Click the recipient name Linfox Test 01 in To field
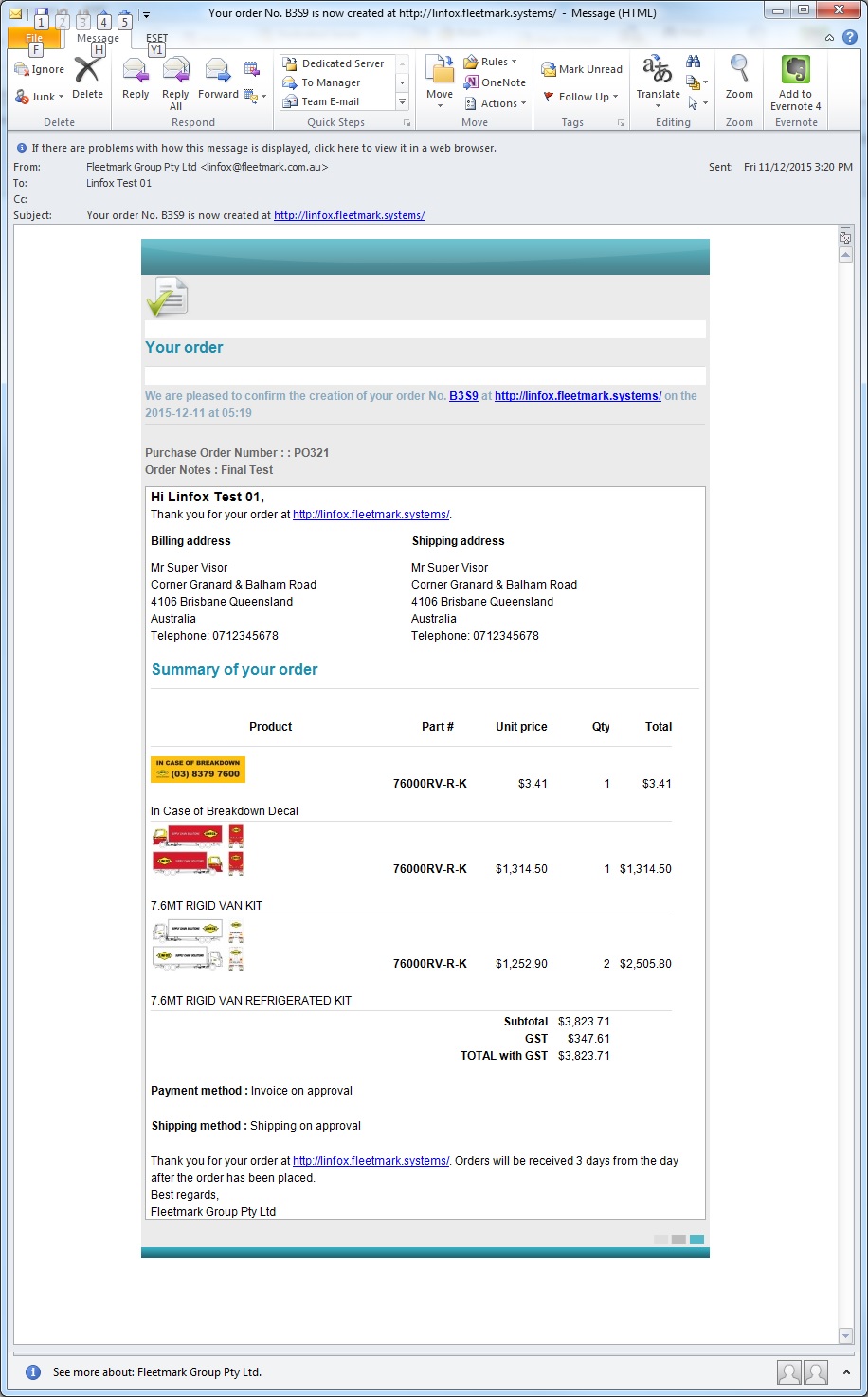Screen dimensions: 868x1397 click(x=118, y=183)
